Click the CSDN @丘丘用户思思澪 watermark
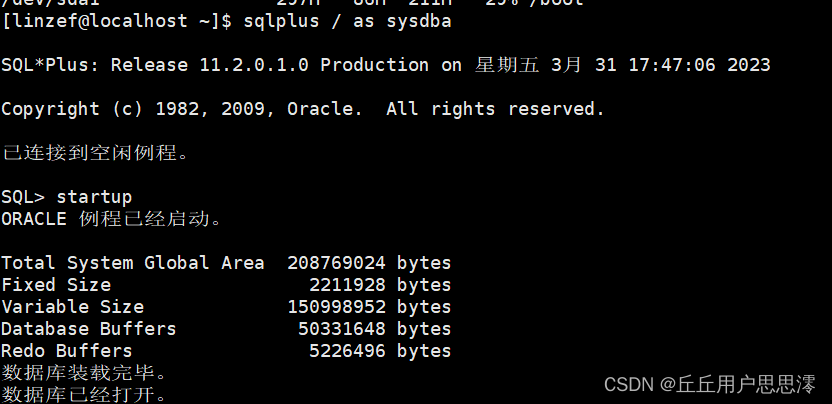 click(709, 384)
